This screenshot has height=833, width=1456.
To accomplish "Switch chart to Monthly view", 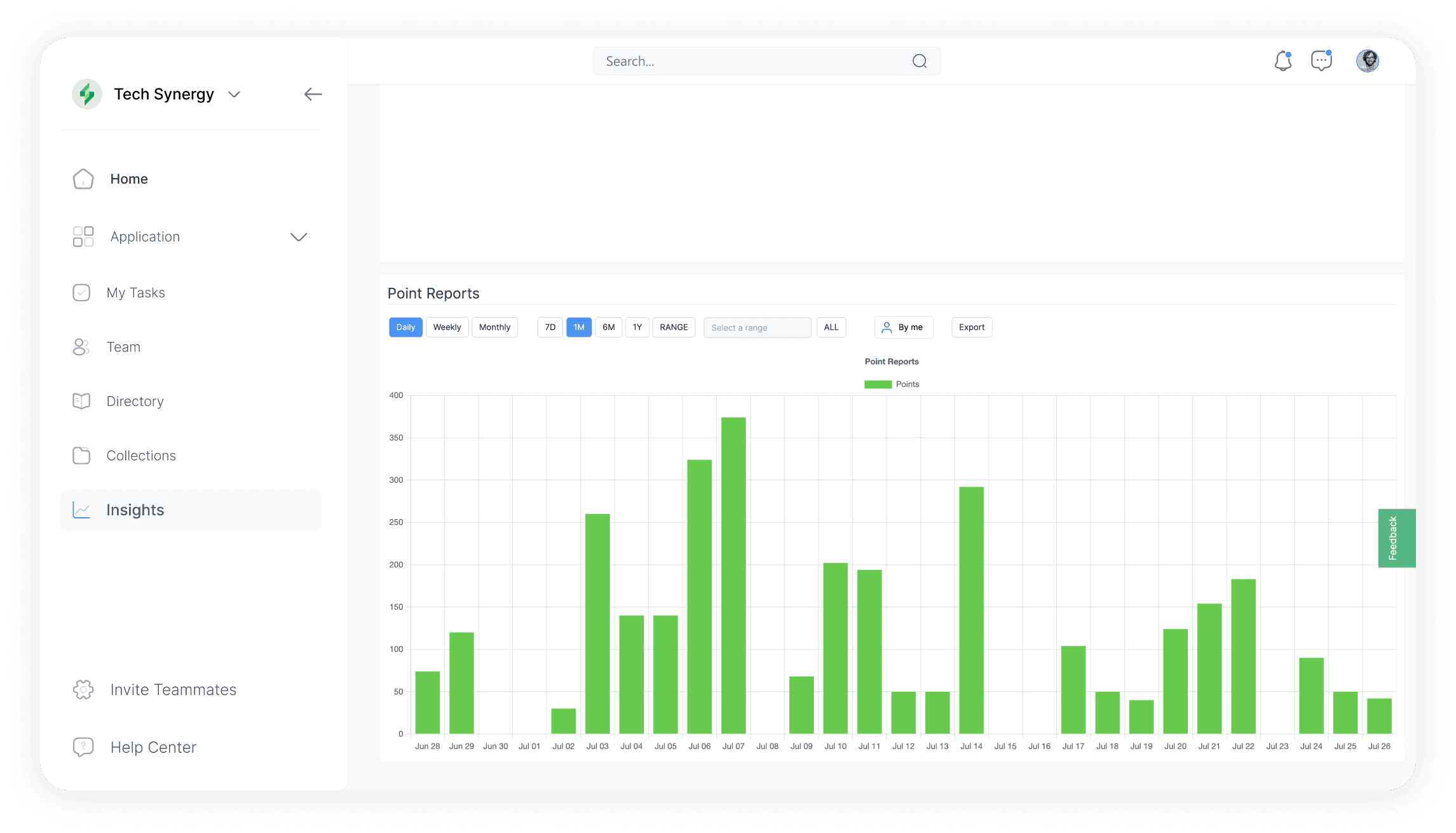I will [x=494, y=327].
